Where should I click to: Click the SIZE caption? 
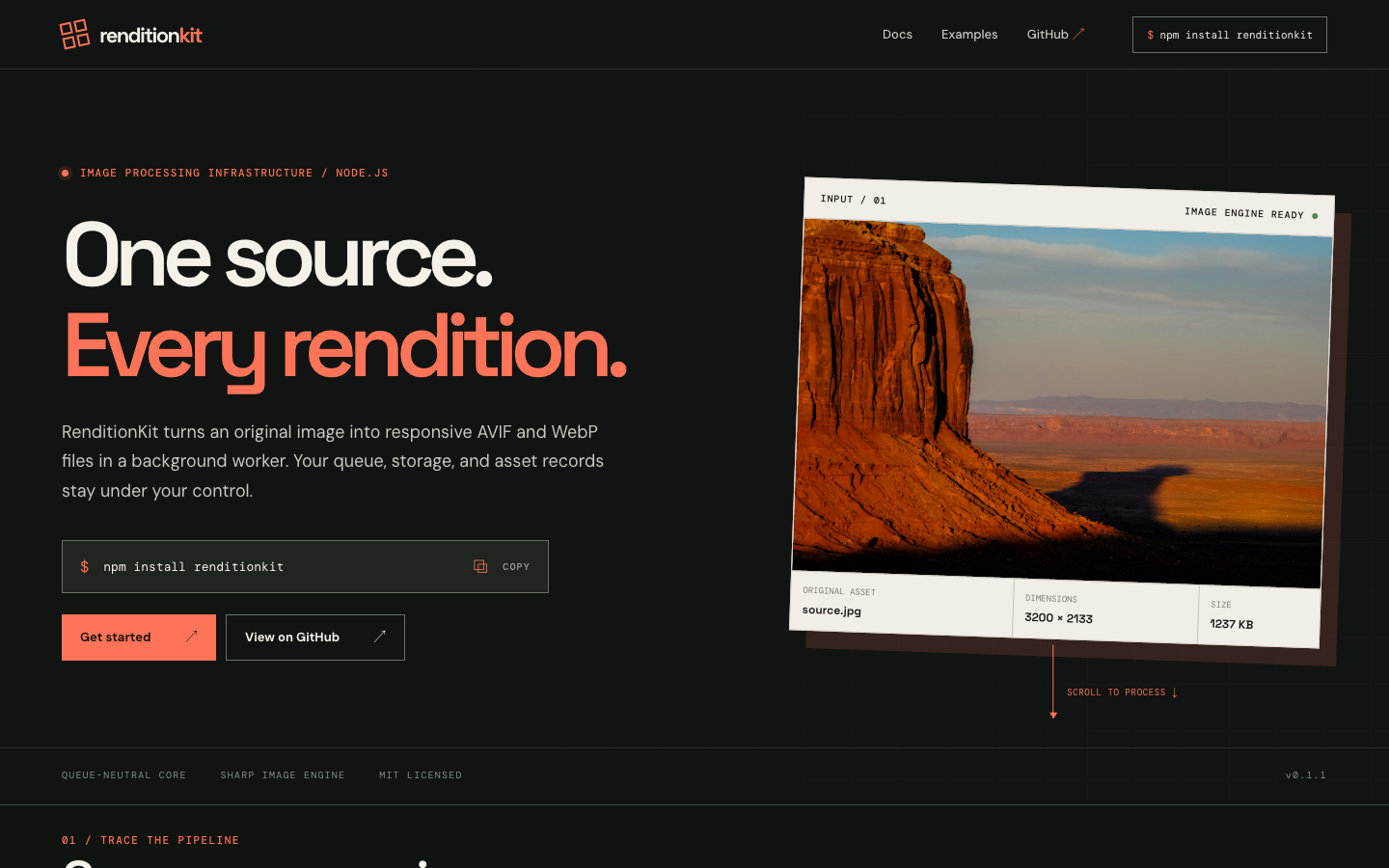point(1221,605)
